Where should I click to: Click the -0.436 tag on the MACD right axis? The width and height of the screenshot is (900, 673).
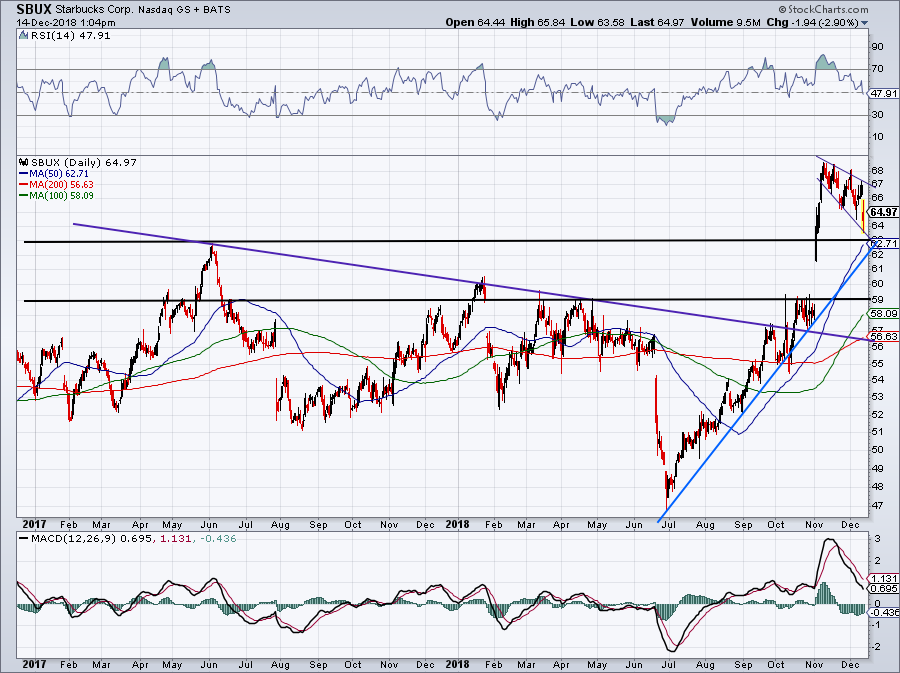884,613
